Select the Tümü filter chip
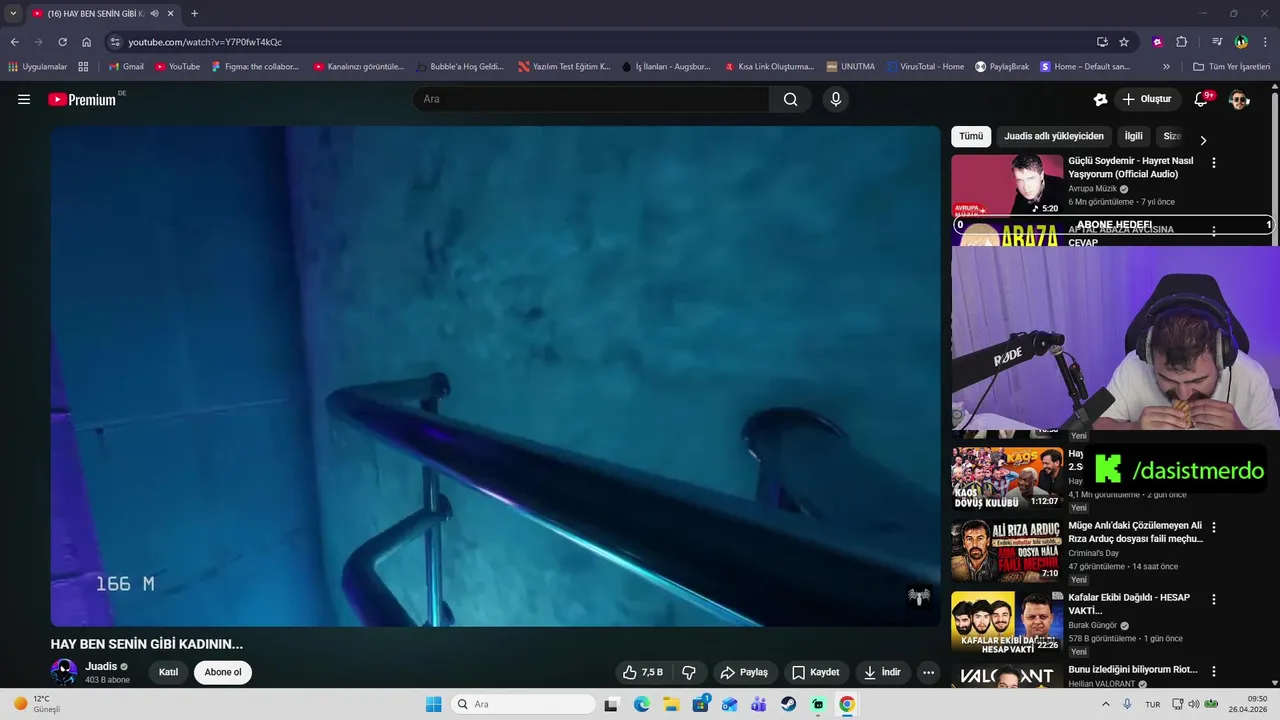 pos(971,136)
